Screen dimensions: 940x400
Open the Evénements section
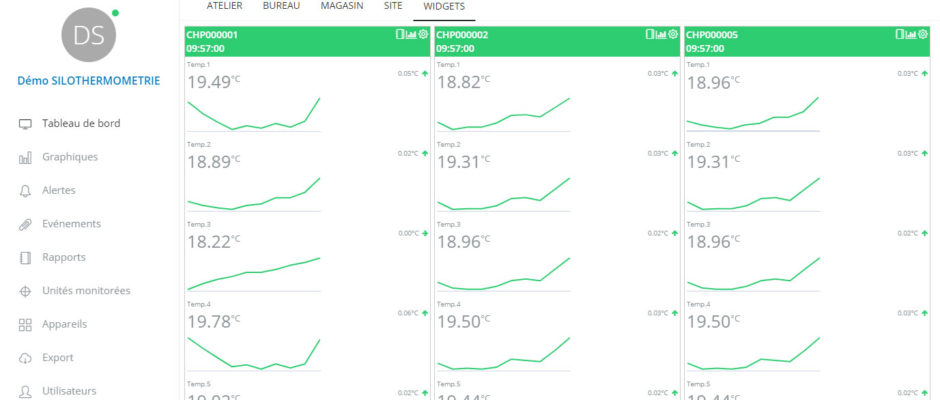pos(71,224)
